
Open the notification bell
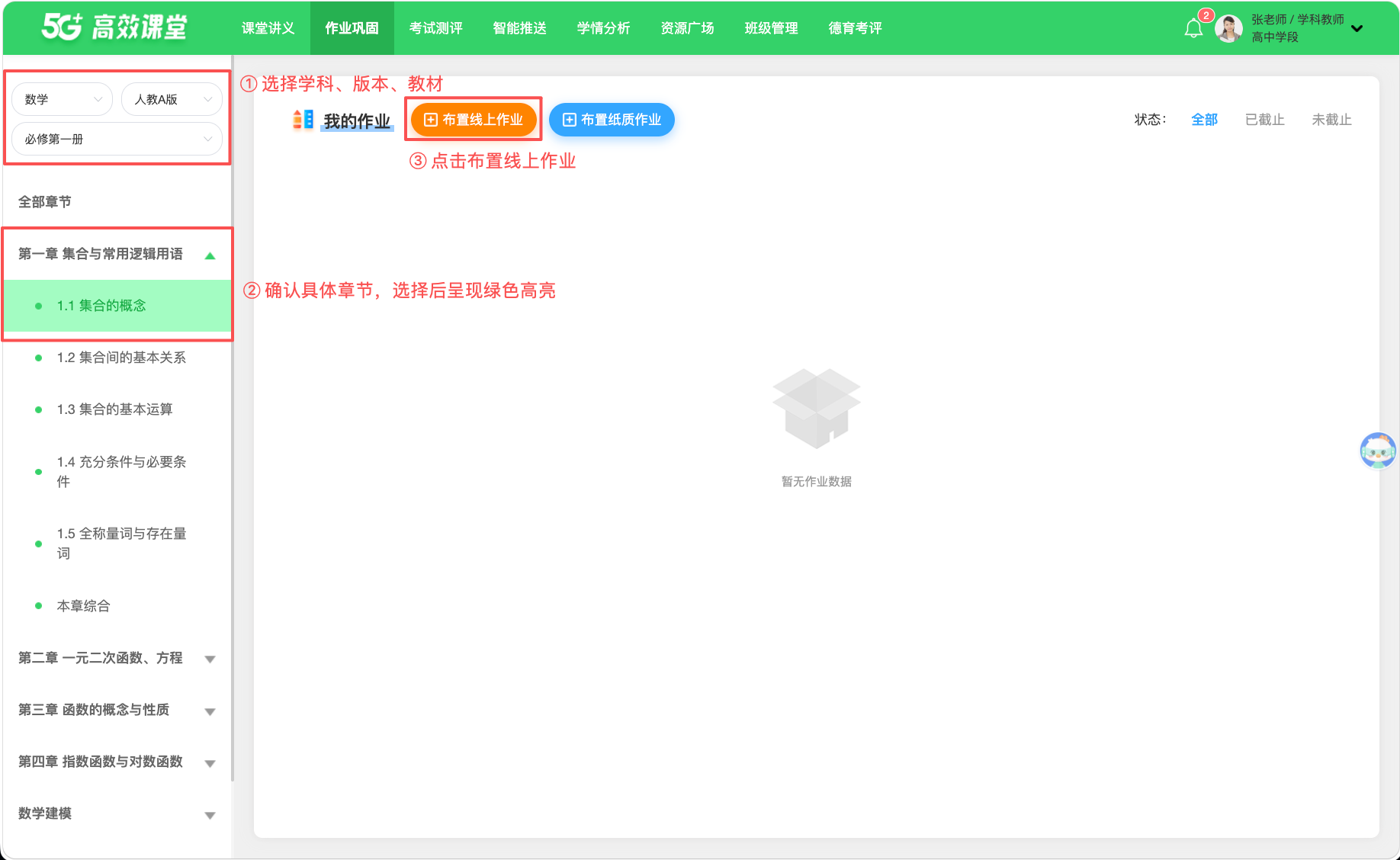coord(1193,28)
